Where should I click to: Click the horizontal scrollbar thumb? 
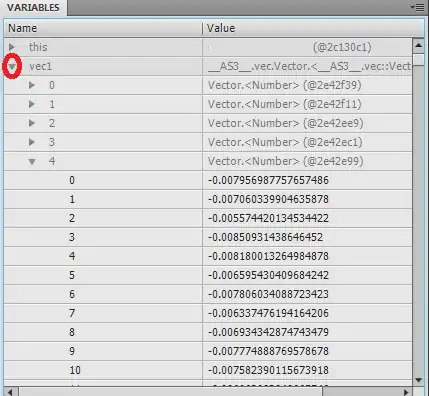pyautogui.click(x=171, y=392)
